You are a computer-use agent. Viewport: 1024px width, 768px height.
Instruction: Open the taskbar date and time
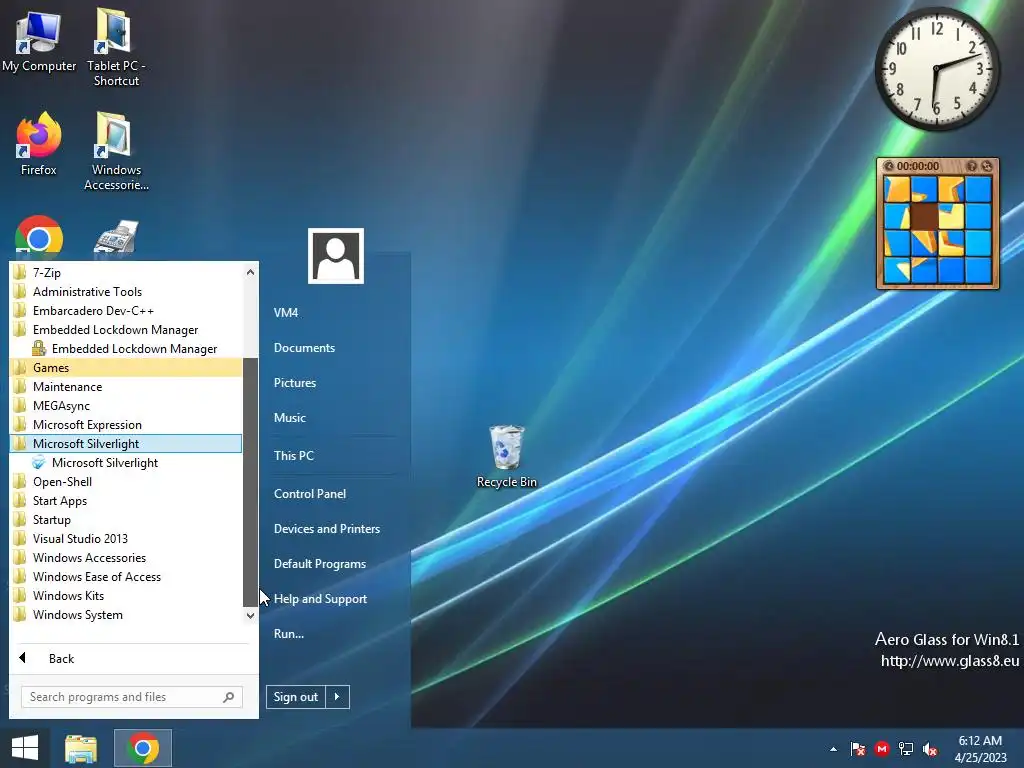980,749
